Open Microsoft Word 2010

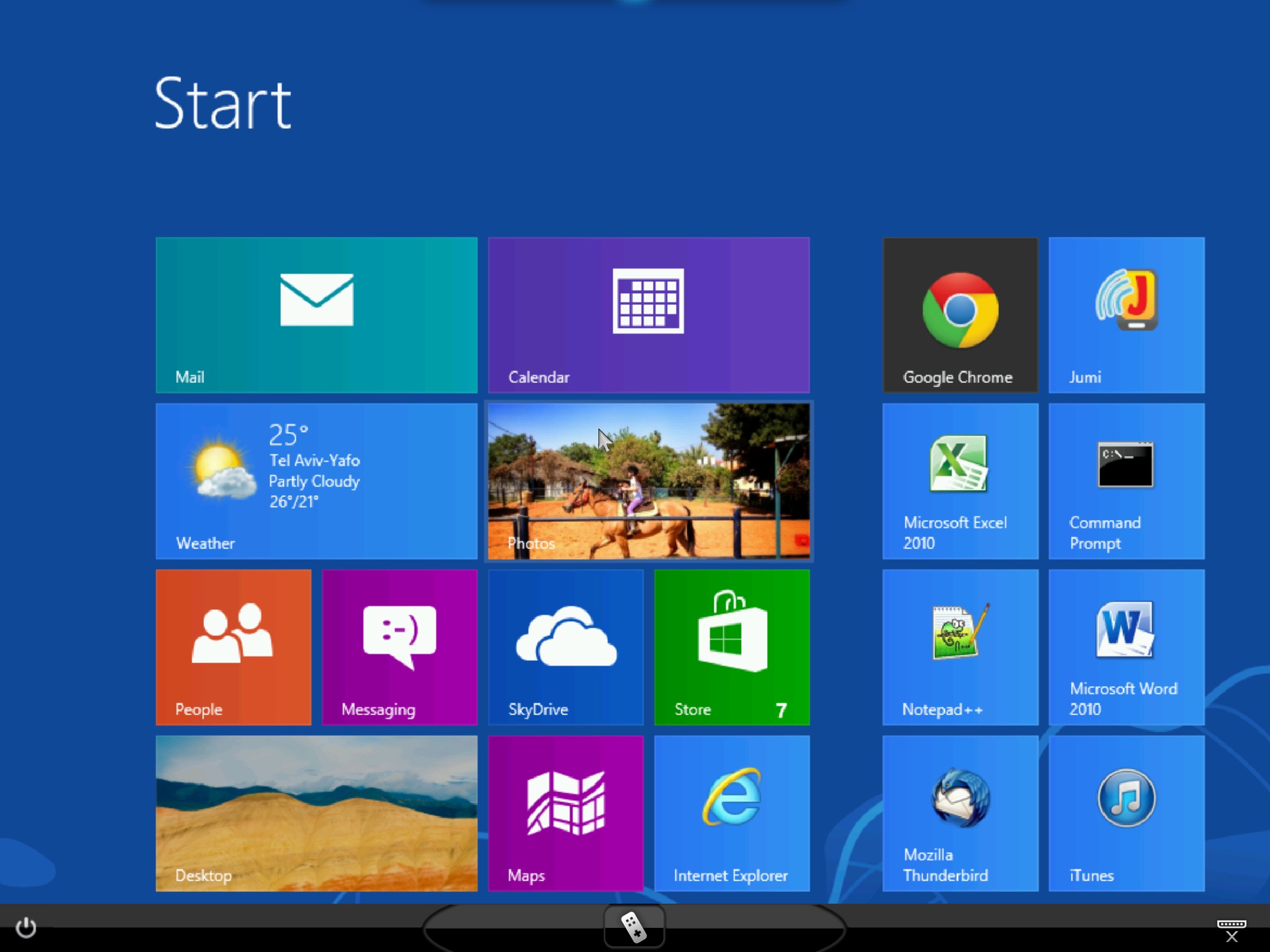pos(1127,647)
